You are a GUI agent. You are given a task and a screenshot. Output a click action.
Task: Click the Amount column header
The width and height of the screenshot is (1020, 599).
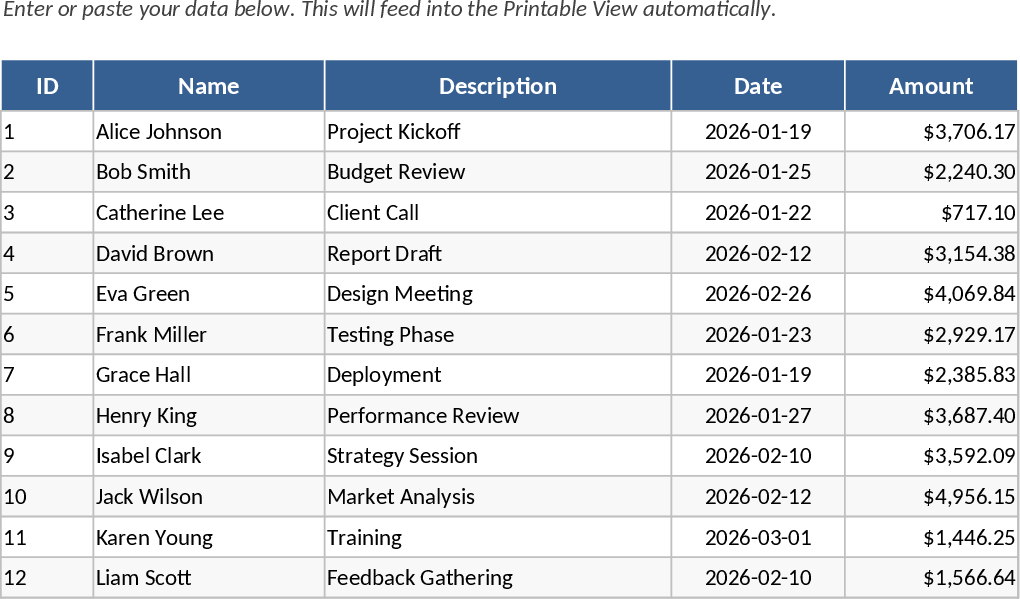tap(931, 86)
